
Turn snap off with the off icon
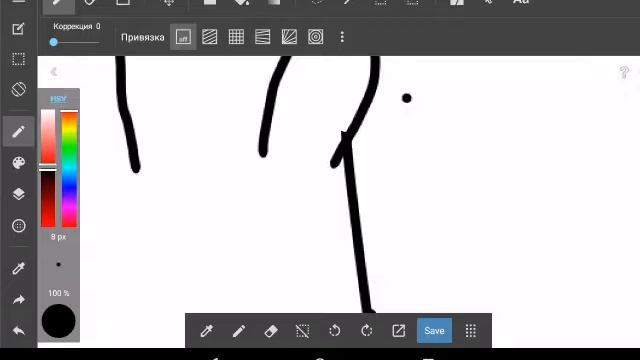[183, 37]
